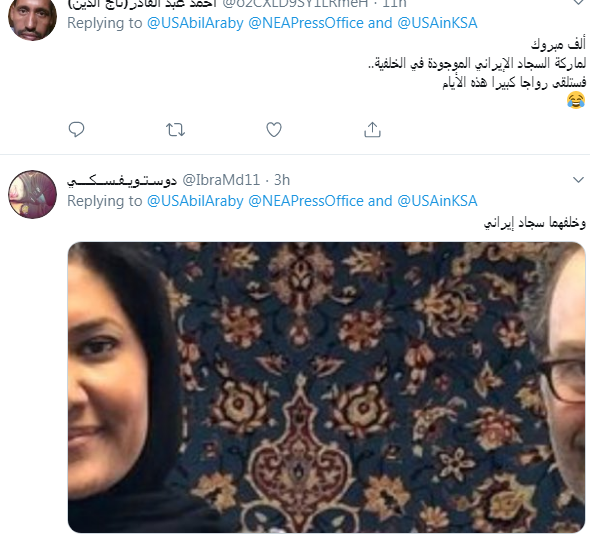Open the 3h timestamp of the reply
This screenshot has width=590, height=541.
pyautogui.click(x=282, y=180)
